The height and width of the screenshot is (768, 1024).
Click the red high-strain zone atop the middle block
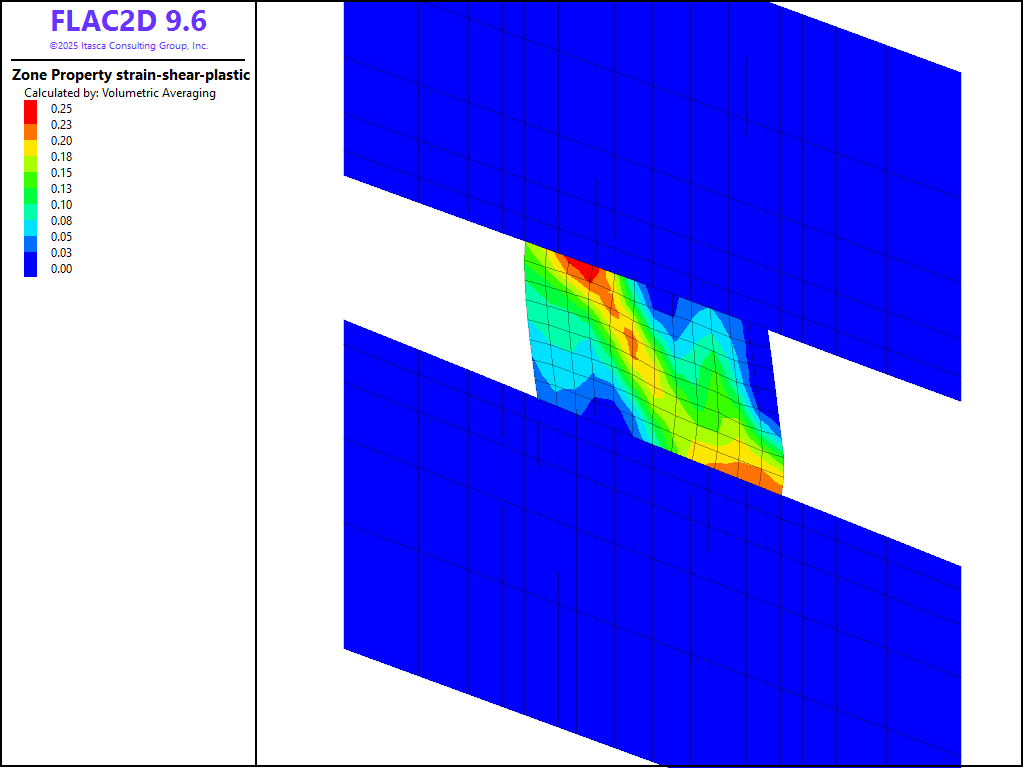click(579, 266)
